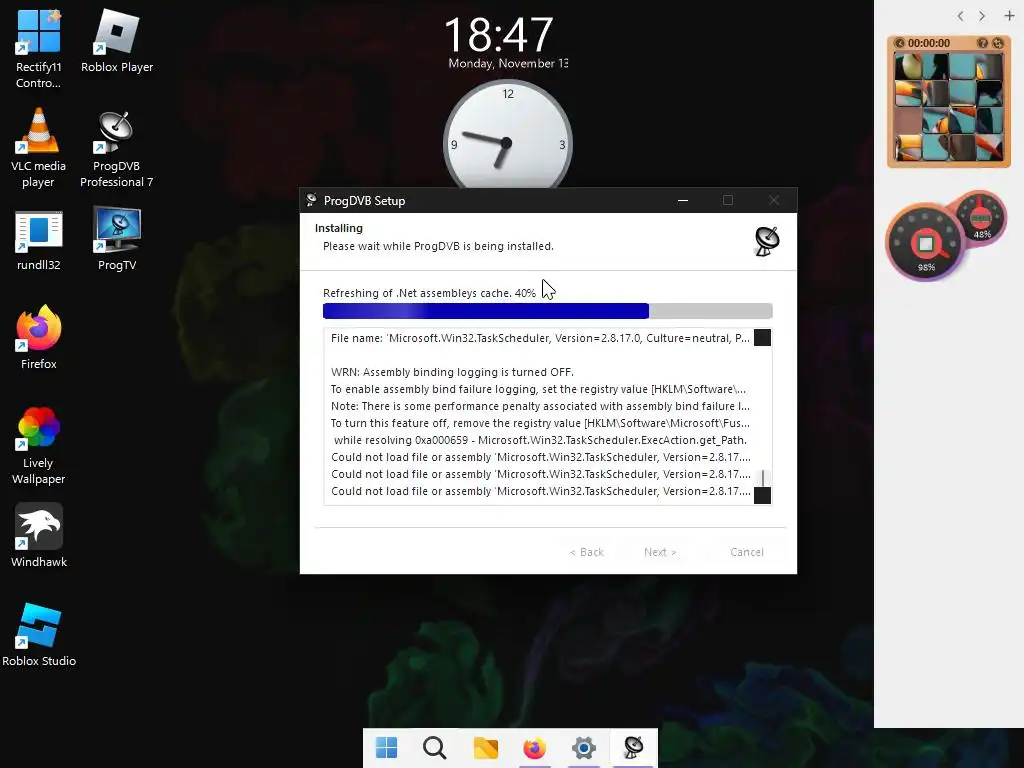Launch Firefox from the desktop
Viewport: 1024px width, 768px height.
pos(39,338)
